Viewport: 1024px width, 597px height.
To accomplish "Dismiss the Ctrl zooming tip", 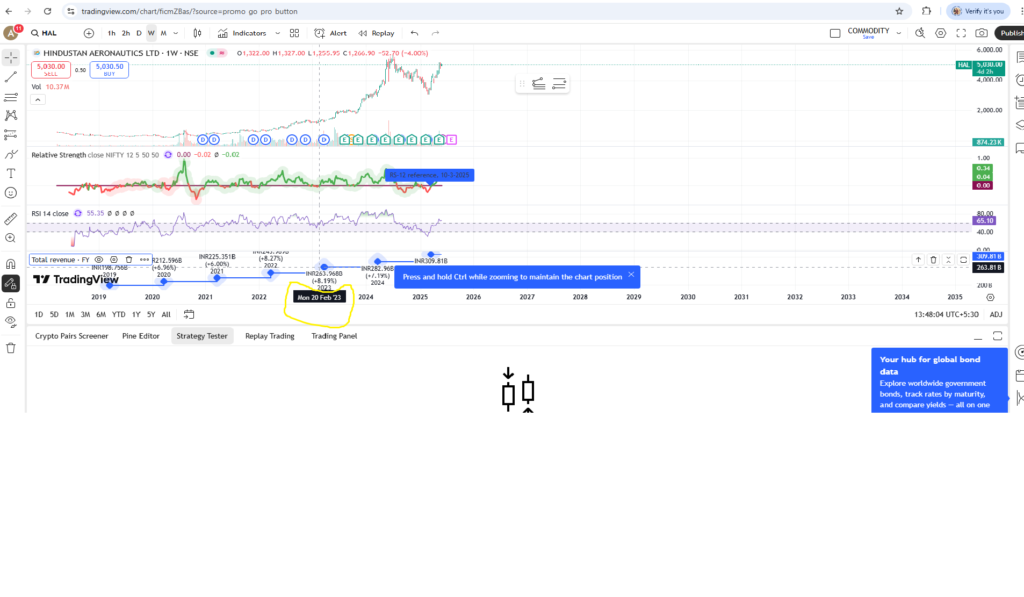I will pos(631,274).
